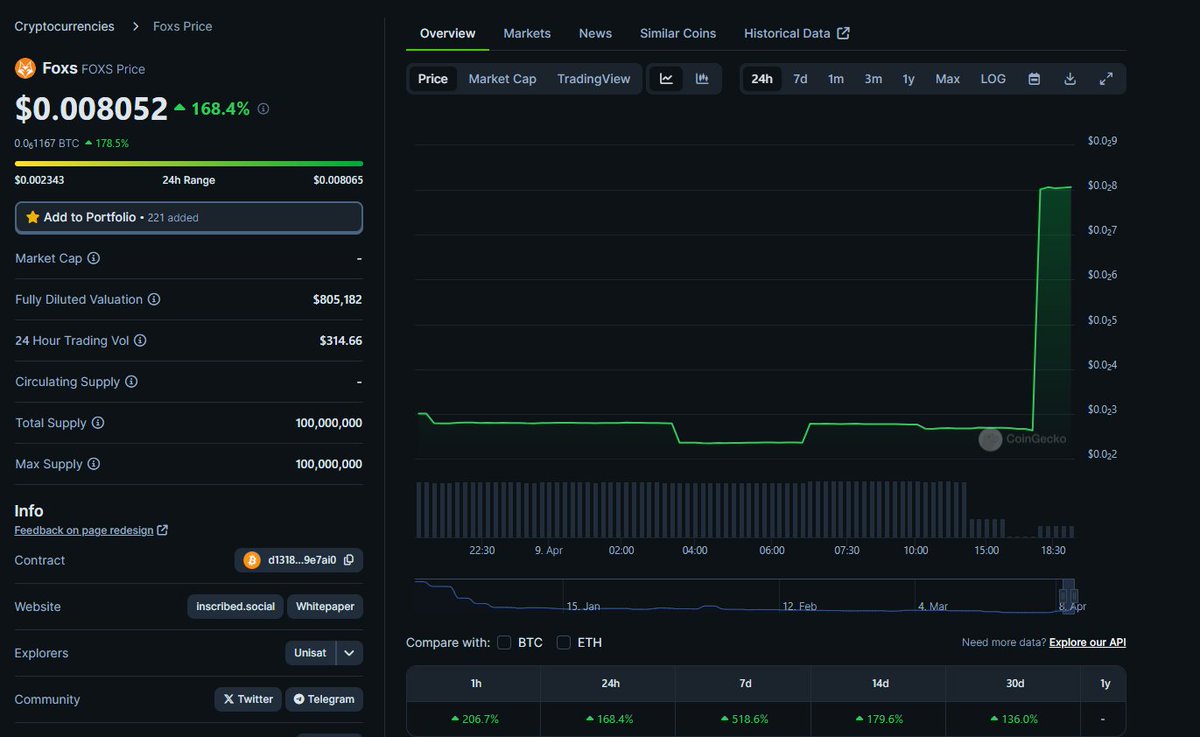Select 24h time range
The image size is (1200, 737).
762,79
